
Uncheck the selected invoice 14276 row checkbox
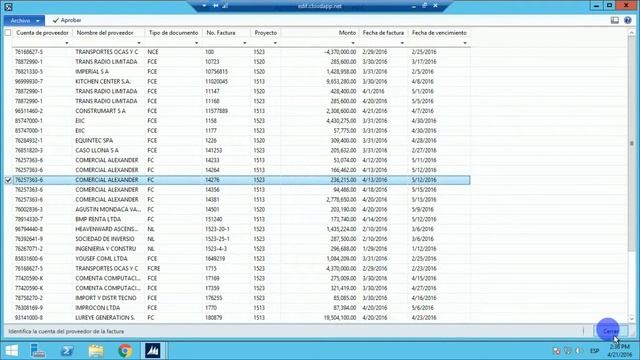(8, 180)
